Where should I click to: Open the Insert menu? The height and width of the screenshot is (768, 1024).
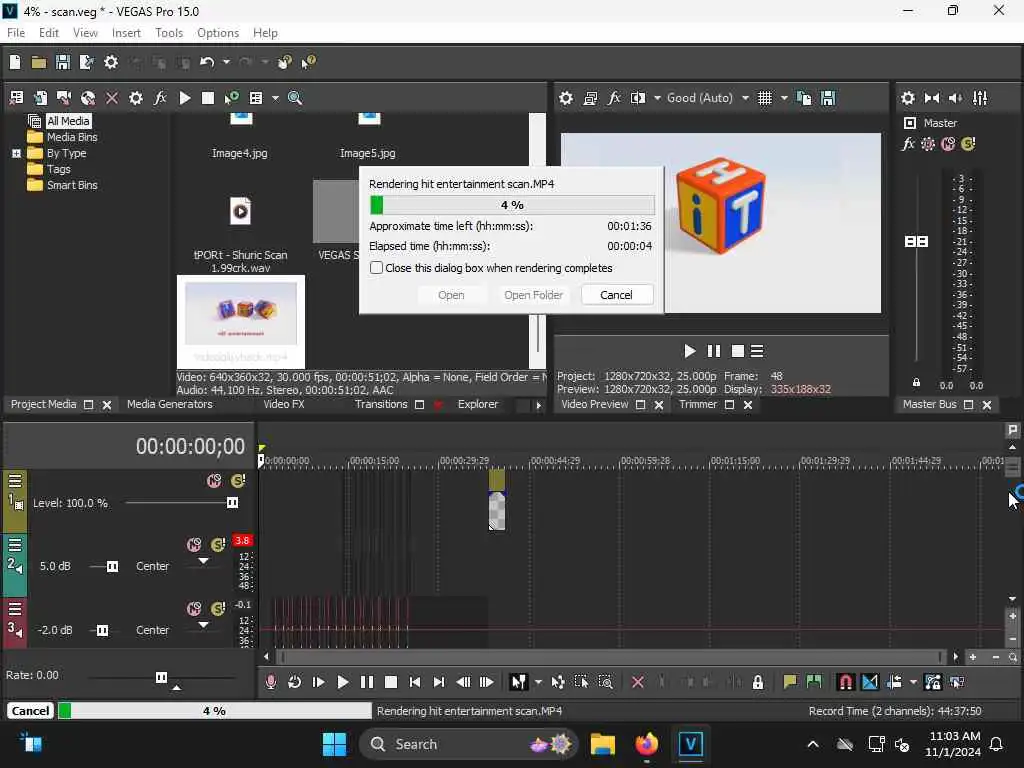[126, 33]
